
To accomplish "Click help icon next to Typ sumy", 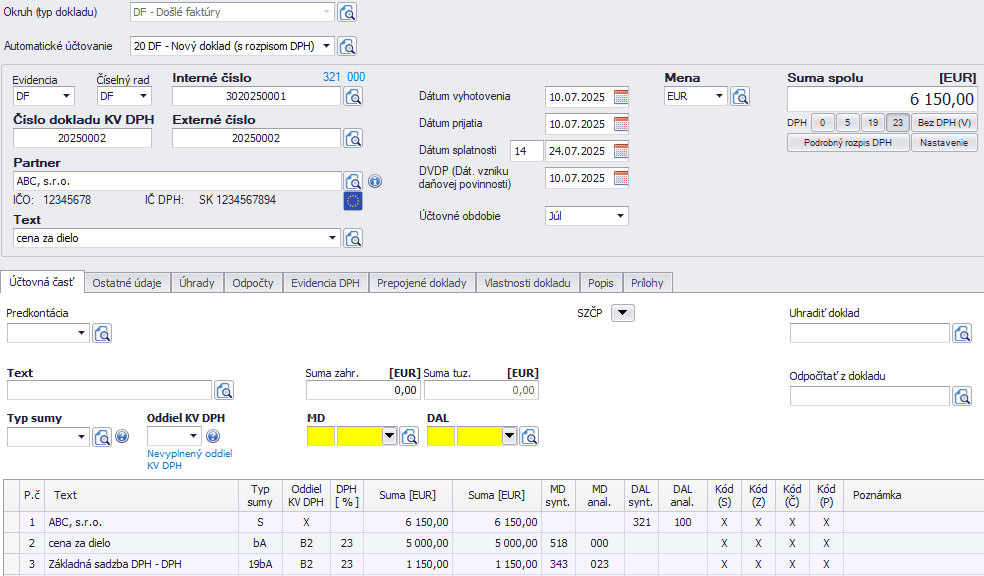I will (x=122, y=437).
